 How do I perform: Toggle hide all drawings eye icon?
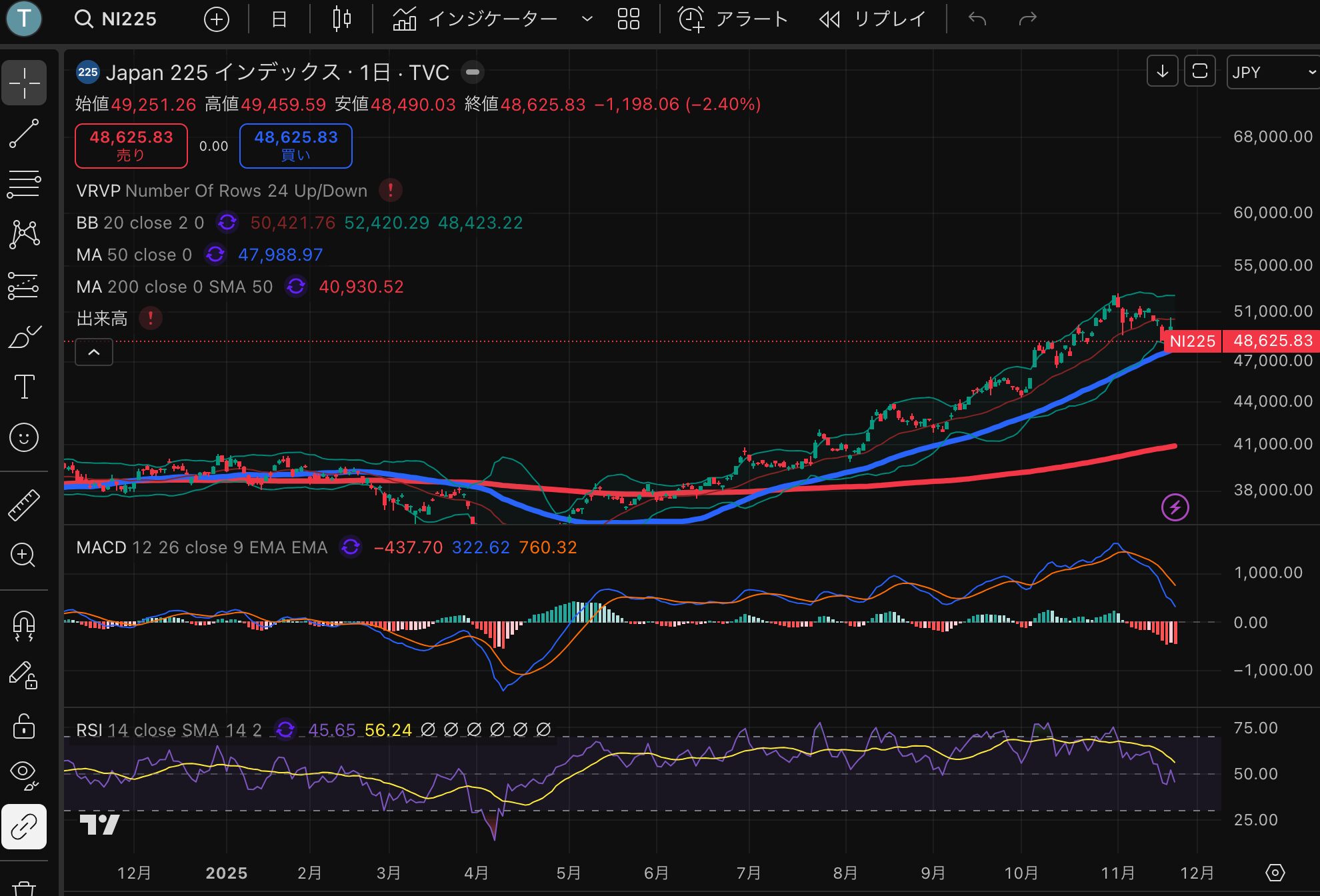[24, 774]
